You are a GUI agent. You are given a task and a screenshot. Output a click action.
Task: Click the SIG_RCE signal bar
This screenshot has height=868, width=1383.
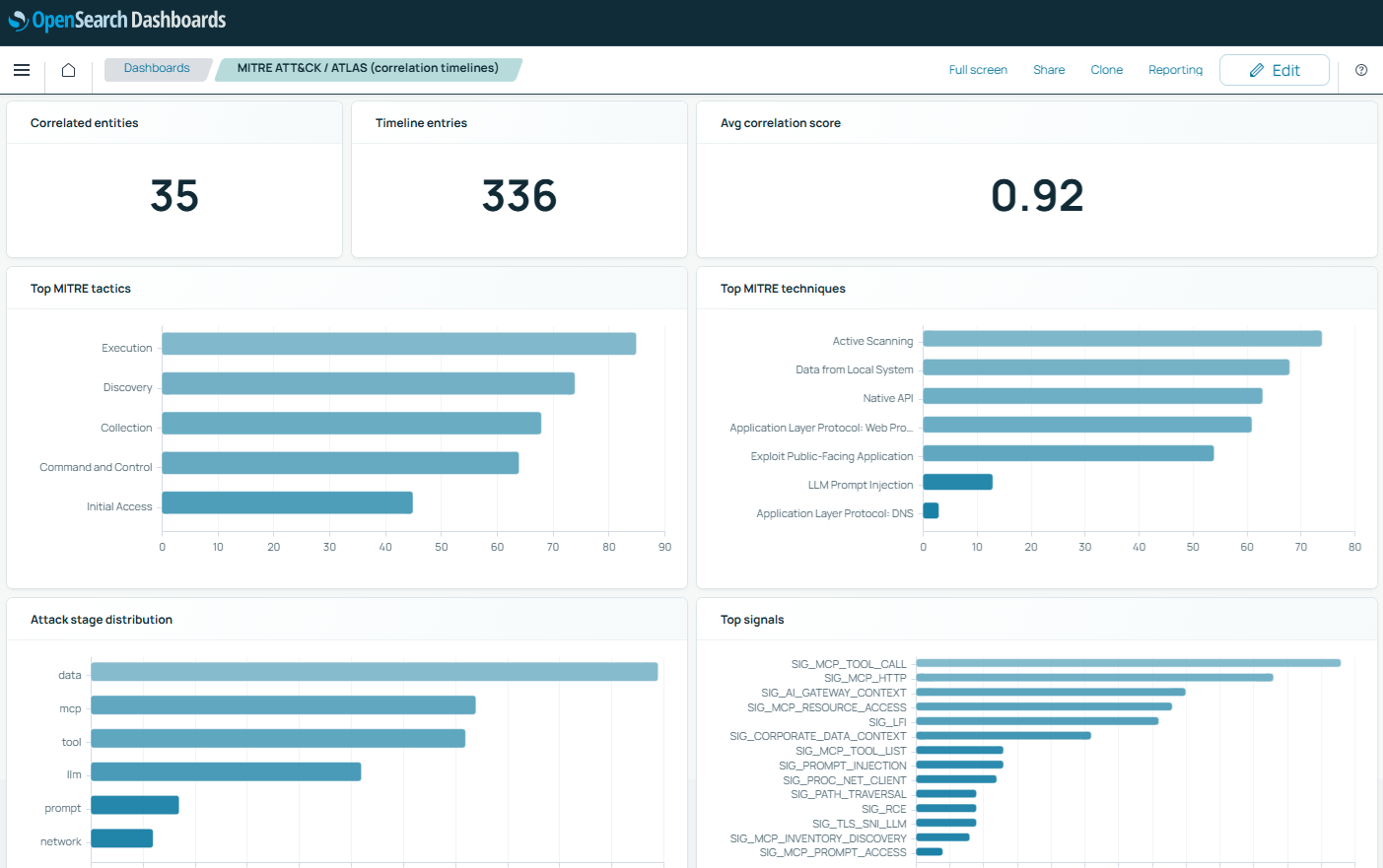click(x=946, y=808)
